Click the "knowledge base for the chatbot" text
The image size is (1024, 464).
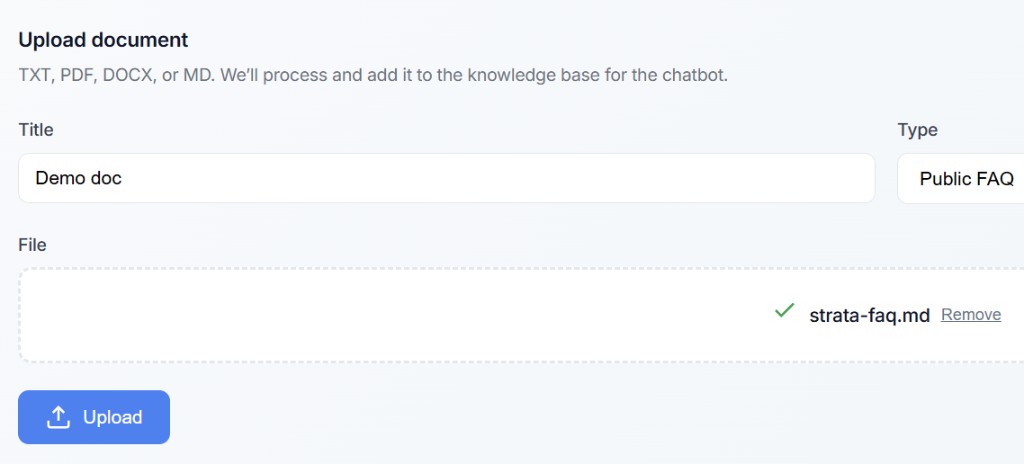(612, 75)
